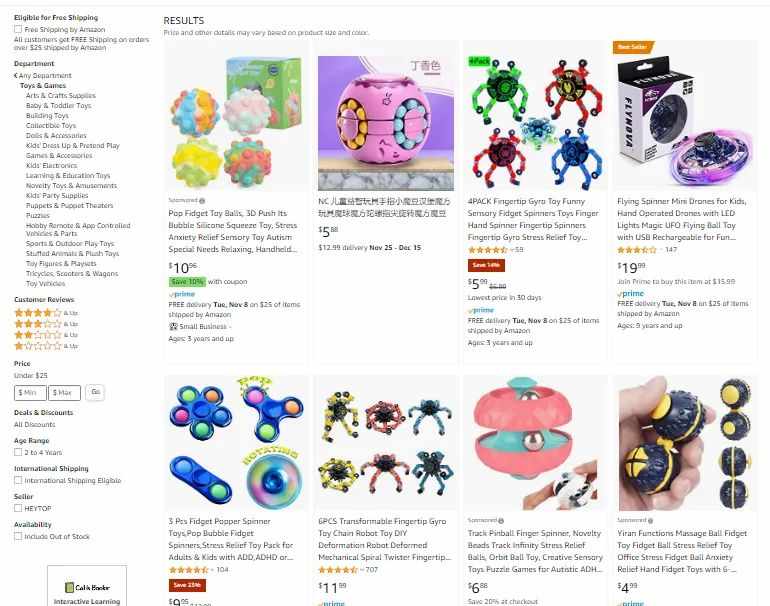
Task: Click the $ Min price input field
Action: click(30, 393)
